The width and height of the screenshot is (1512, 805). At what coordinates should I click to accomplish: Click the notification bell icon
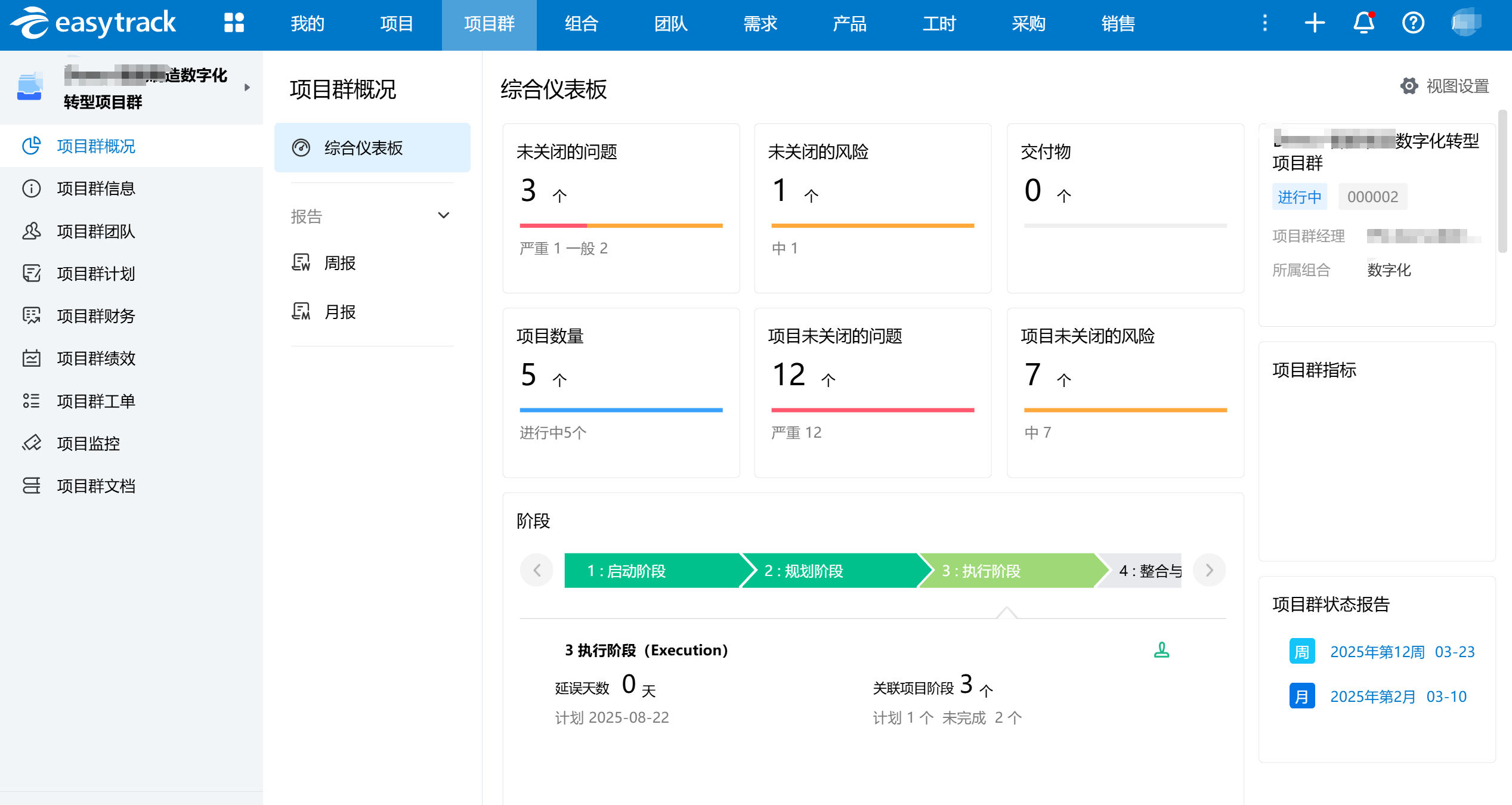[x=1363, y=23]
